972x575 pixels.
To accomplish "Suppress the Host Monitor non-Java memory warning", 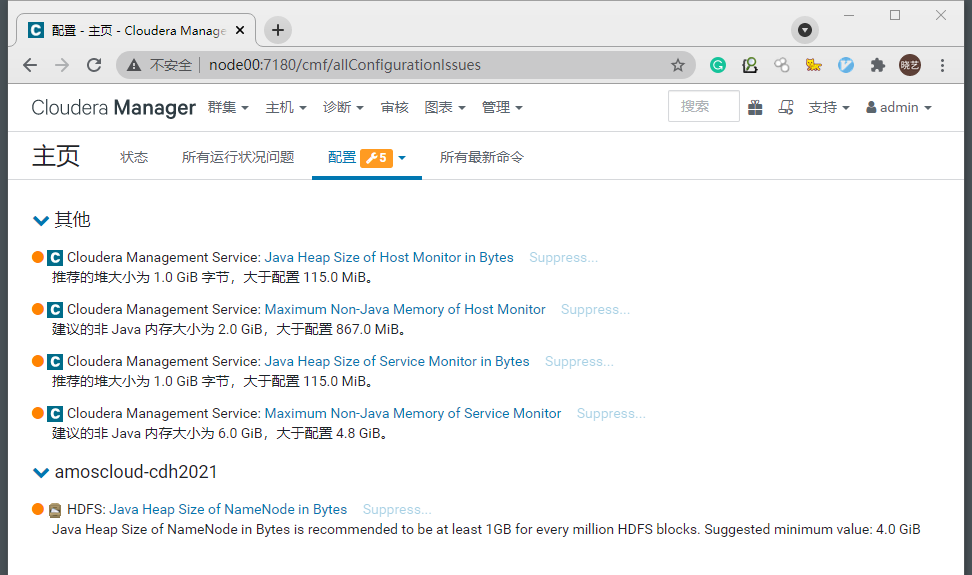I will pyautogui.click(x=595, y=309).
